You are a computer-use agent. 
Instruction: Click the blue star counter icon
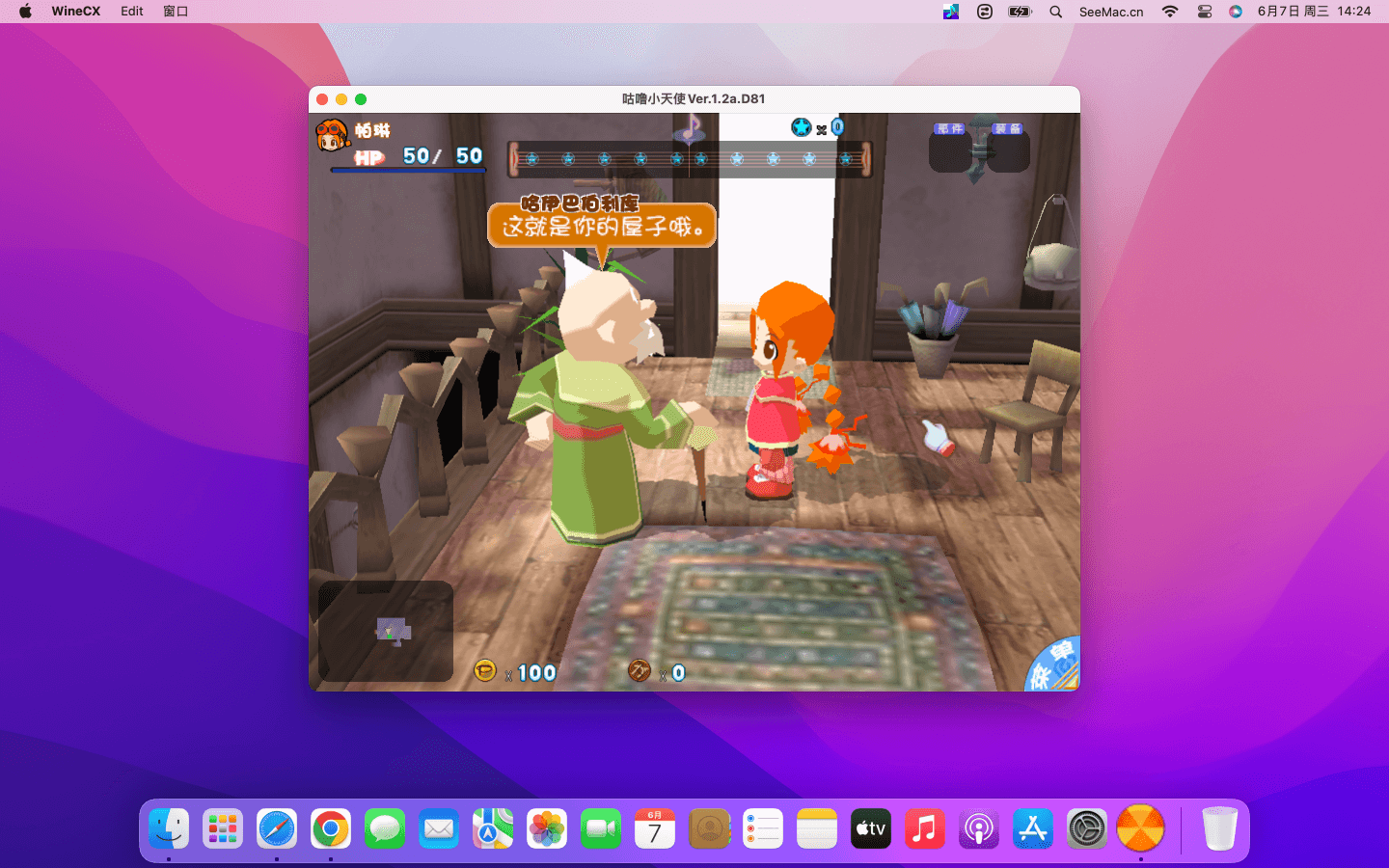click(802, 127)
